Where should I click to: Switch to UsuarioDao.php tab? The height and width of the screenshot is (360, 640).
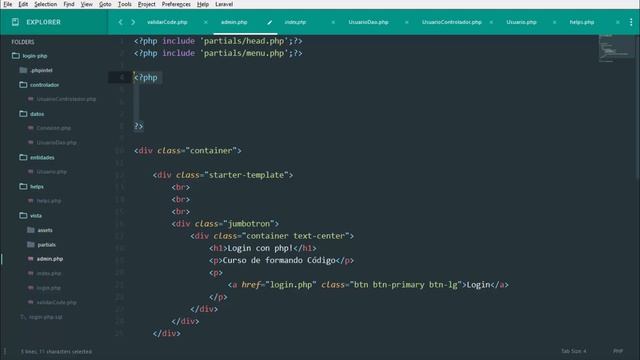click(x=368, y=22)
